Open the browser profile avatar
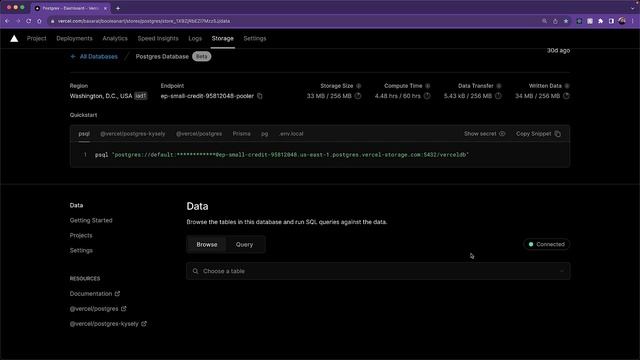The image size is (640, 360). (622, 21)
